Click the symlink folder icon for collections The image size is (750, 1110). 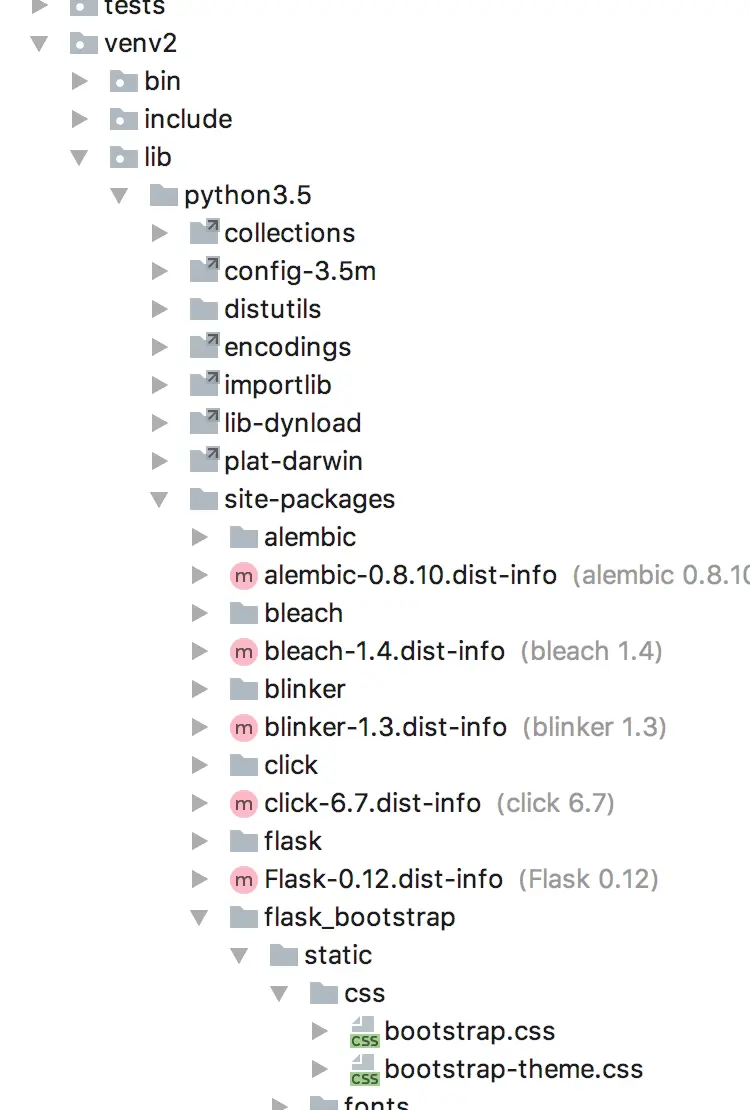(x=205, y=232)
